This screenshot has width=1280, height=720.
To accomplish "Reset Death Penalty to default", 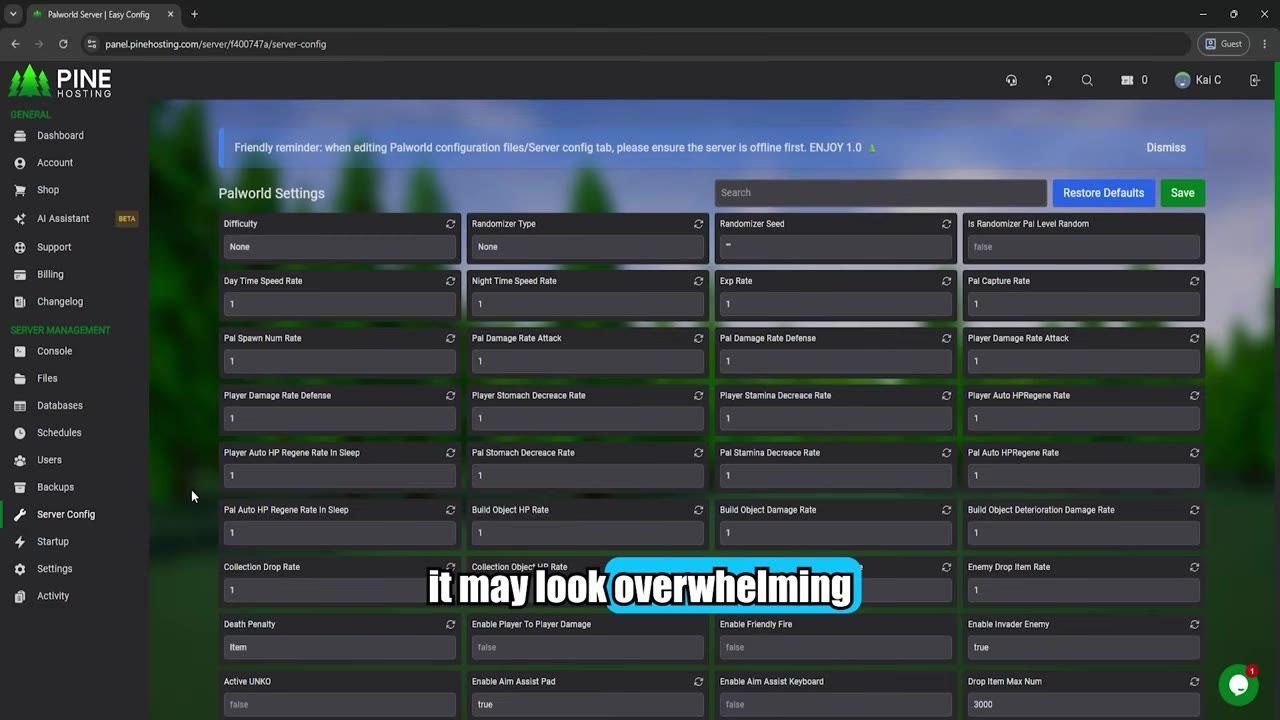I will coord(450,624).
